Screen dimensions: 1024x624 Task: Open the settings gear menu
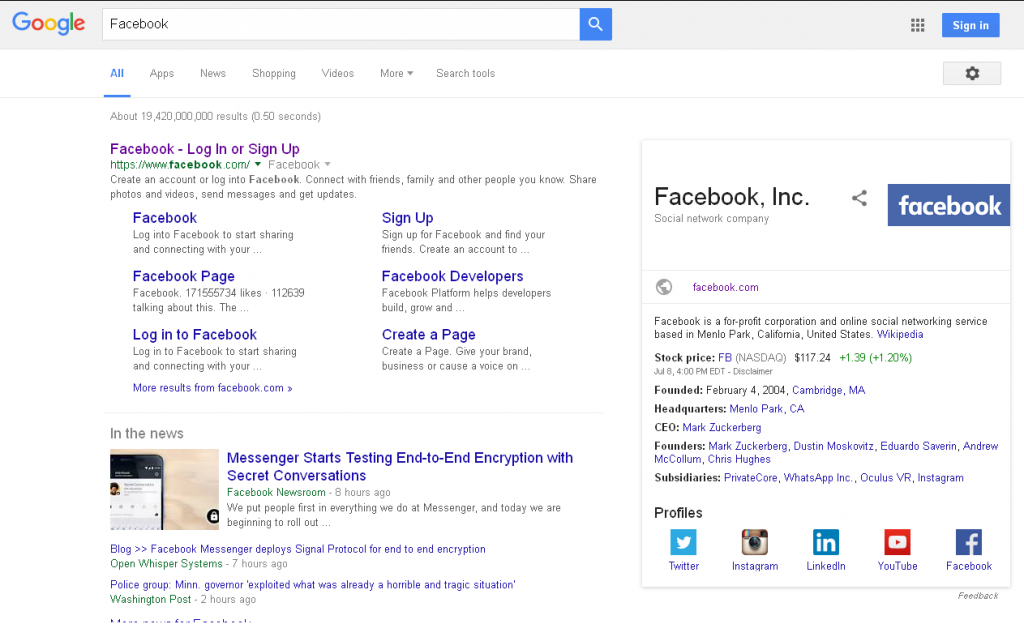(x=972, y=73)
